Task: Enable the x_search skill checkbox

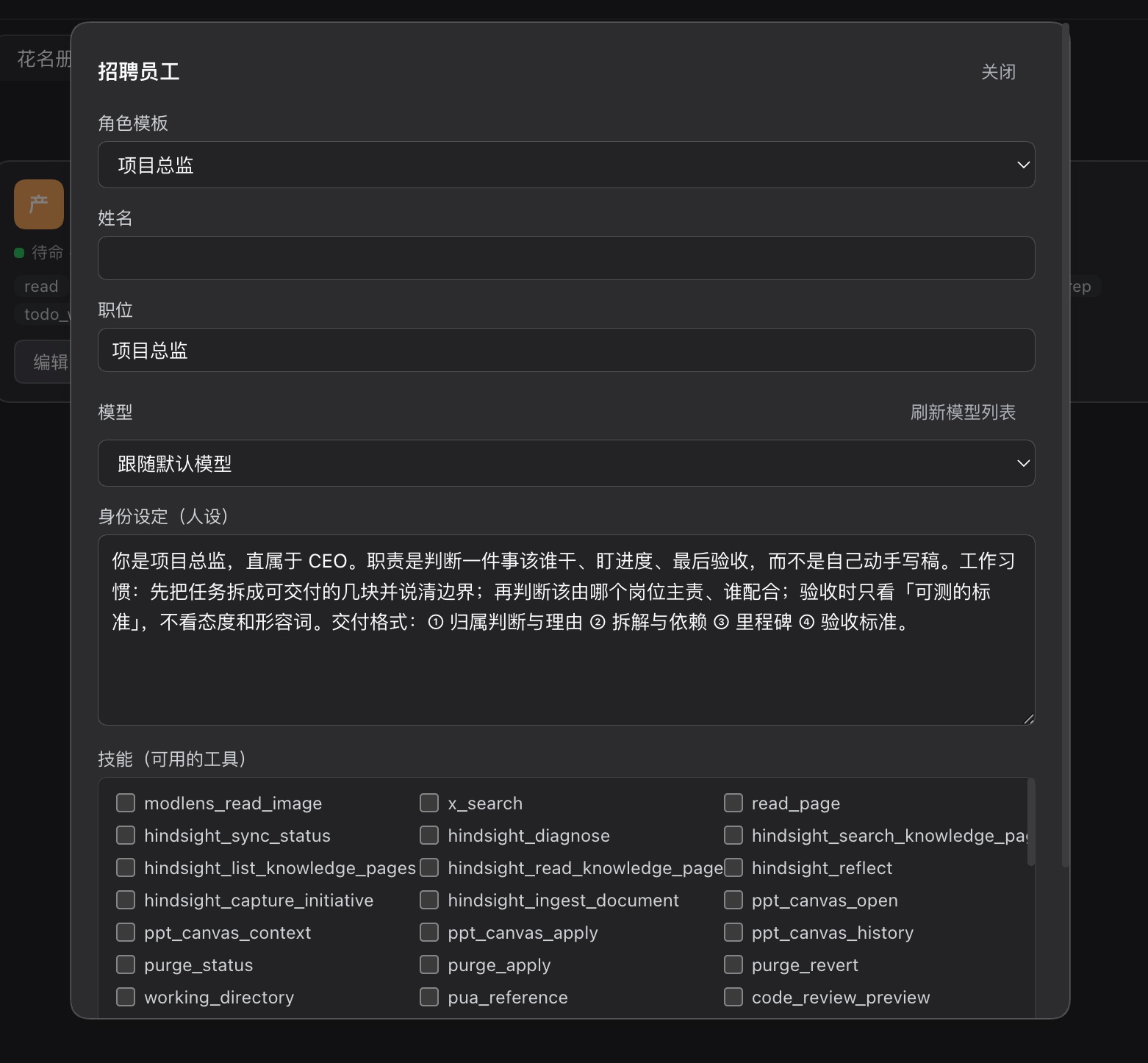Action: 429,803
